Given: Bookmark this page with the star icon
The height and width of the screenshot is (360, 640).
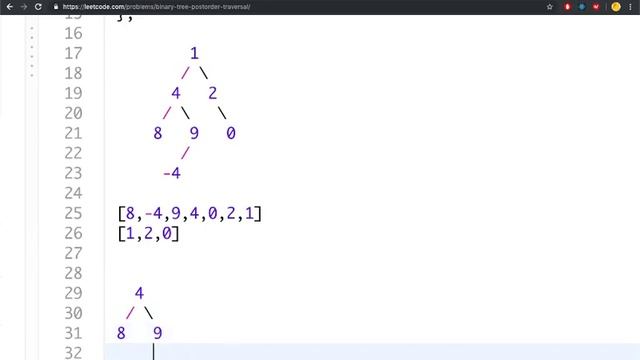Looking at the screenshot, I should 550,7.
